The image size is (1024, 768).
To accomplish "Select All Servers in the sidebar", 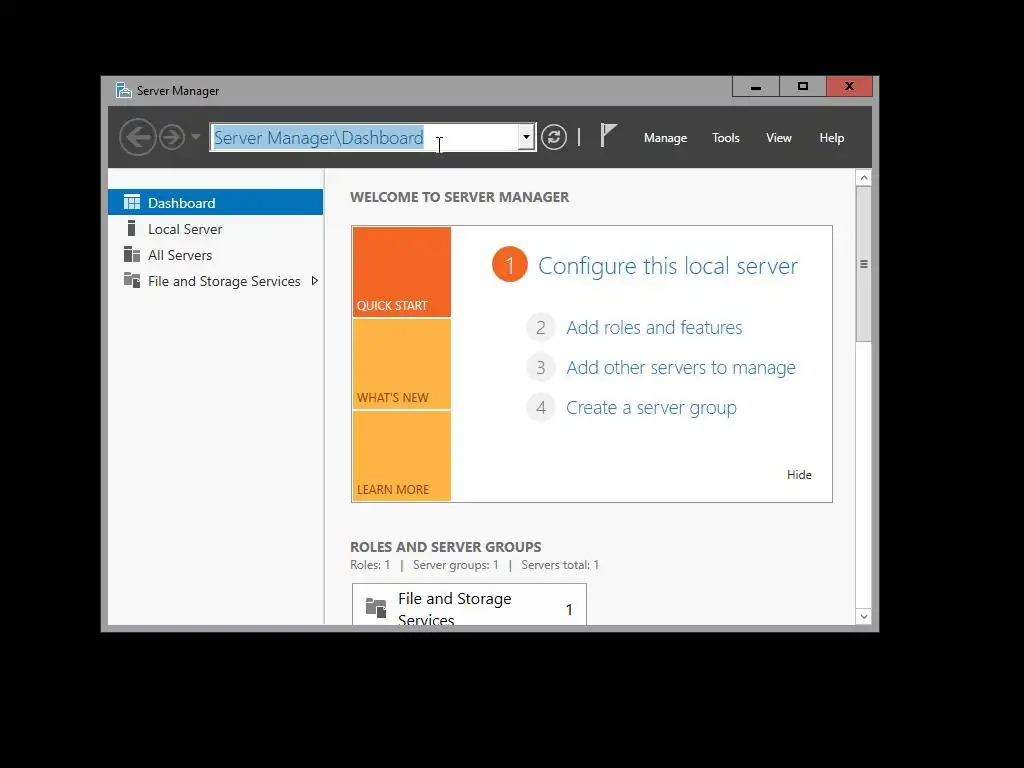I will click(x=216, y=255).
